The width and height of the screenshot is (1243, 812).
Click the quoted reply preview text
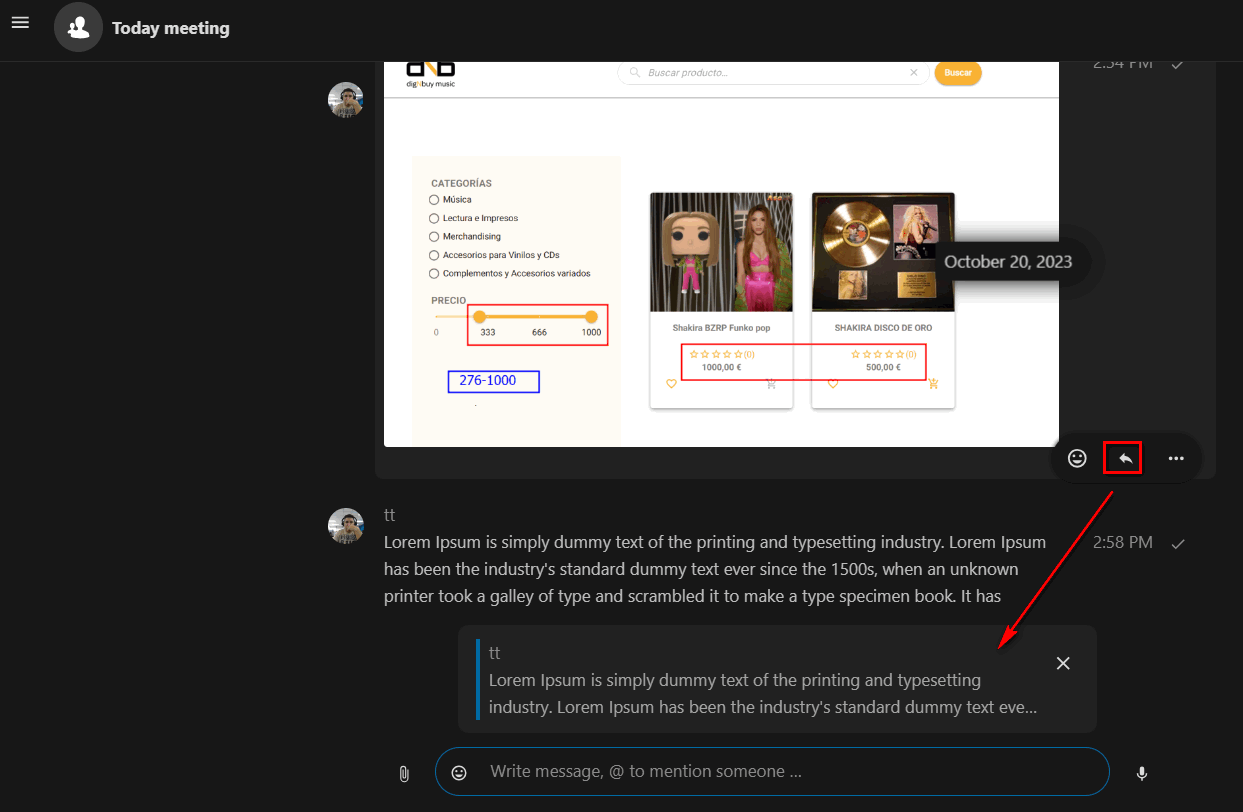click(762, 693)
